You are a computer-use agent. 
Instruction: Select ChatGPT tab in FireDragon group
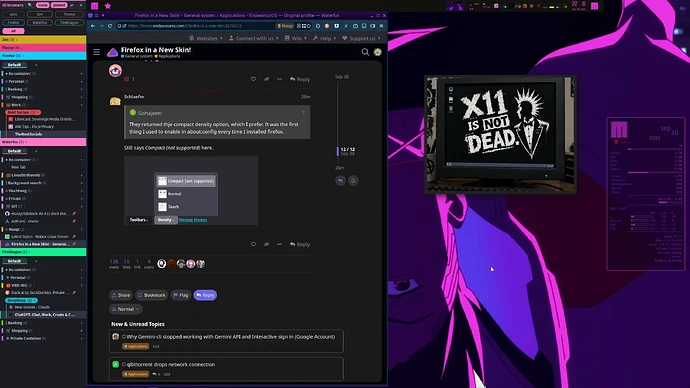pyautogui.click(x=44, y=315)
